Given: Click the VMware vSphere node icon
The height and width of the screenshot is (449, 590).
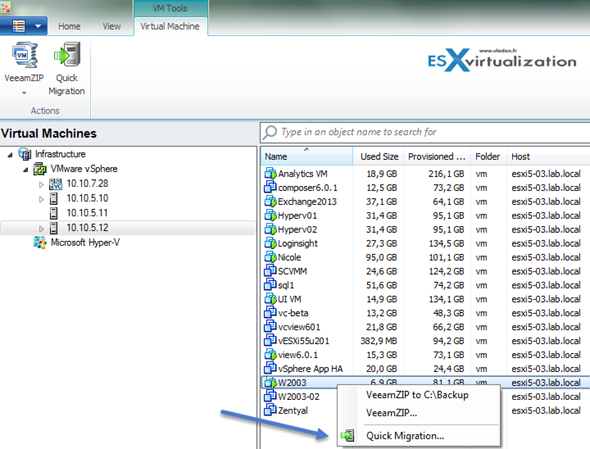Looking at the screenshot, I should pos(40,169).
